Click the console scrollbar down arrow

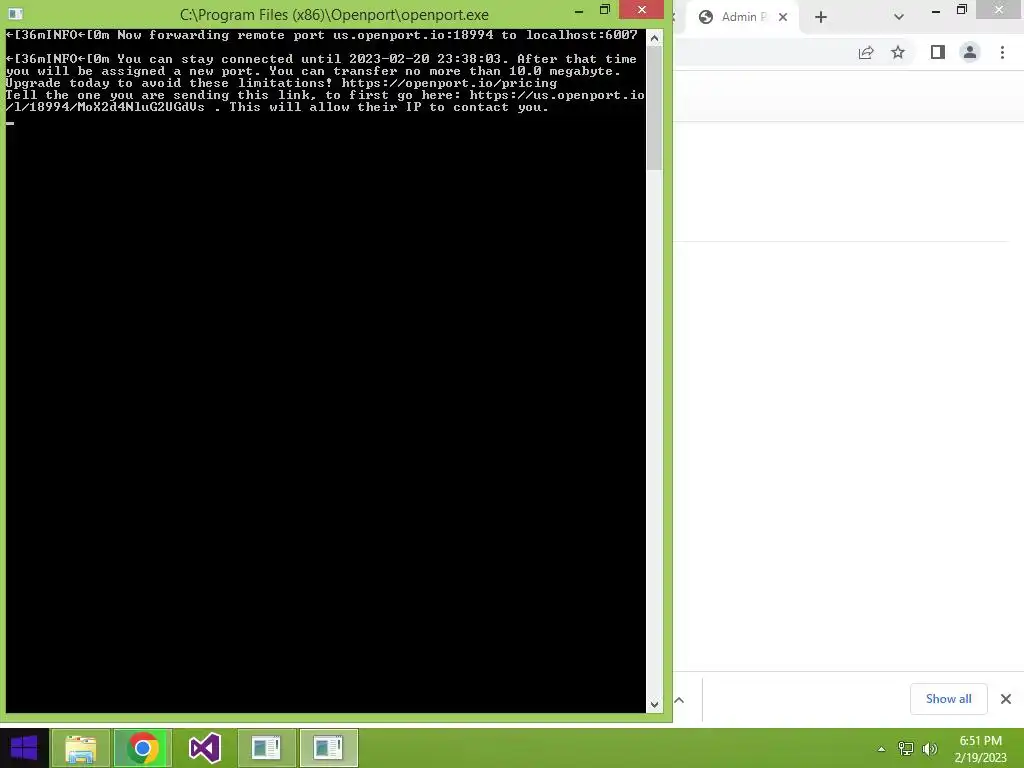(654, 705)
